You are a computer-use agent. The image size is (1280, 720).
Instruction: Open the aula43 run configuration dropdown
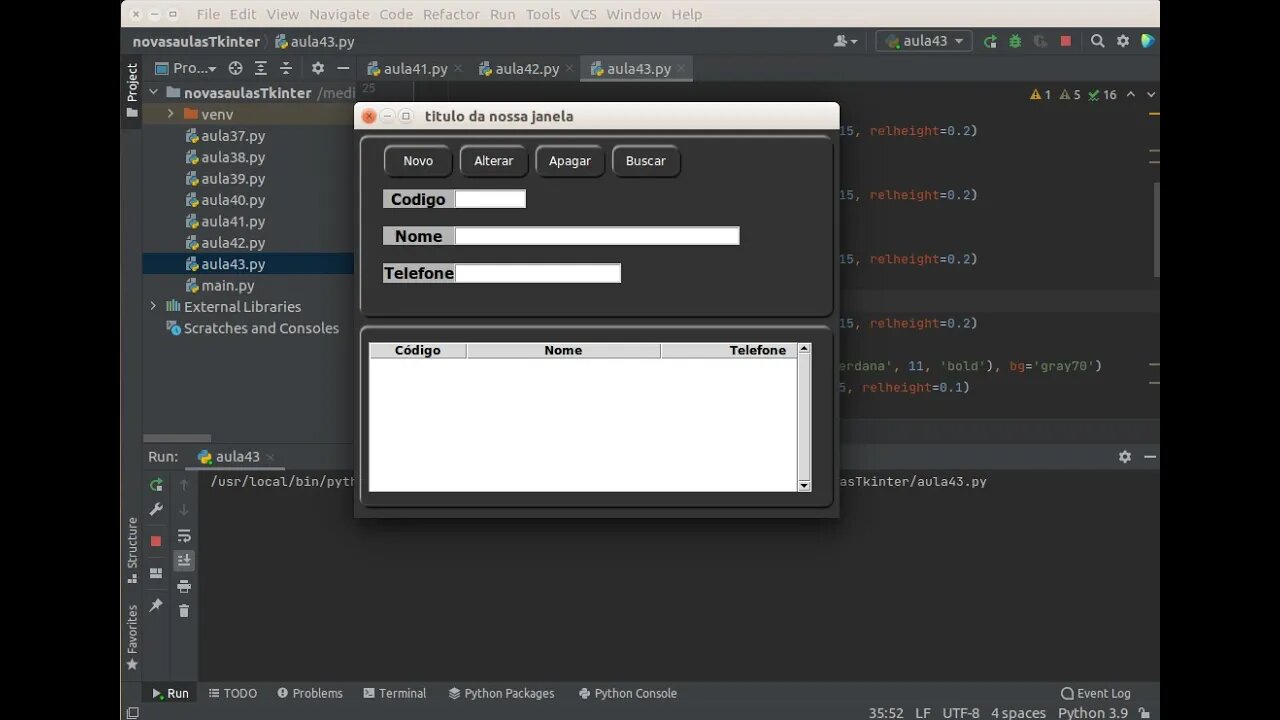[925, 41]
